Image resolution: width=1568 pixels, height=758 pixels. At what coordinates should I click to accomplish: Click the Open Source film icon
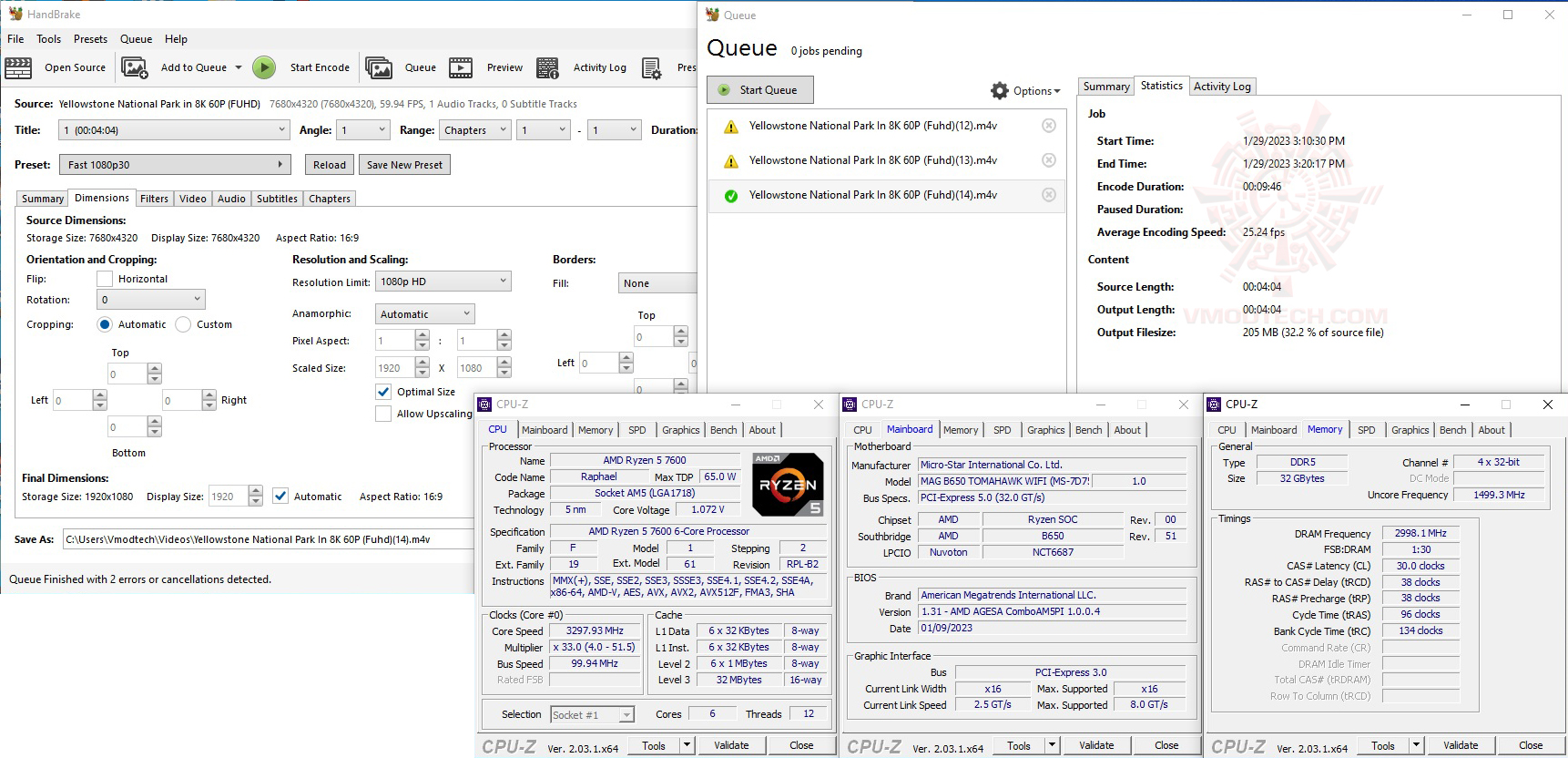point(18,67)
